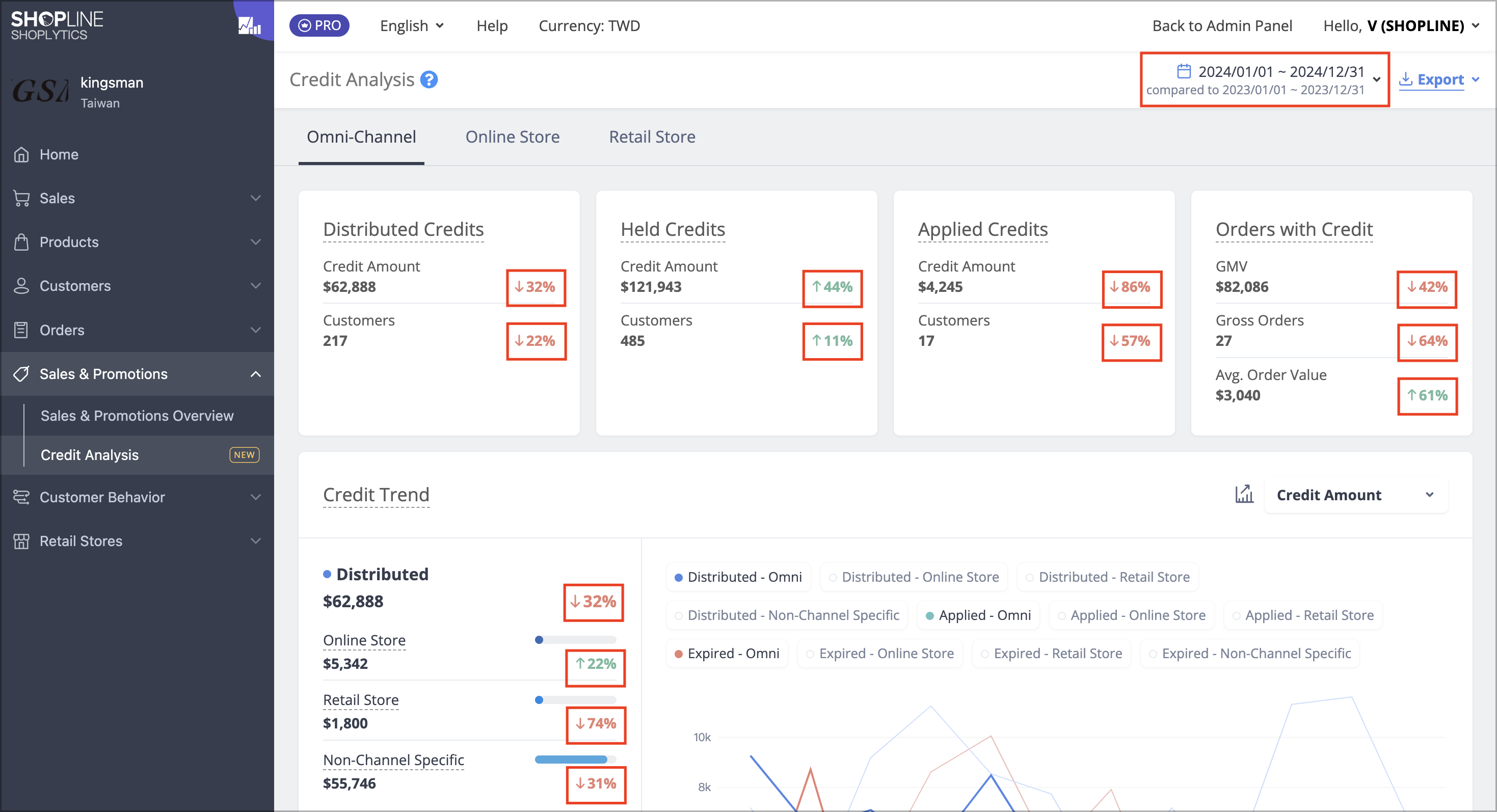1497x812 pixels.
Task: Click the Credit Analysis help question icon
Action: coord(429,79)
